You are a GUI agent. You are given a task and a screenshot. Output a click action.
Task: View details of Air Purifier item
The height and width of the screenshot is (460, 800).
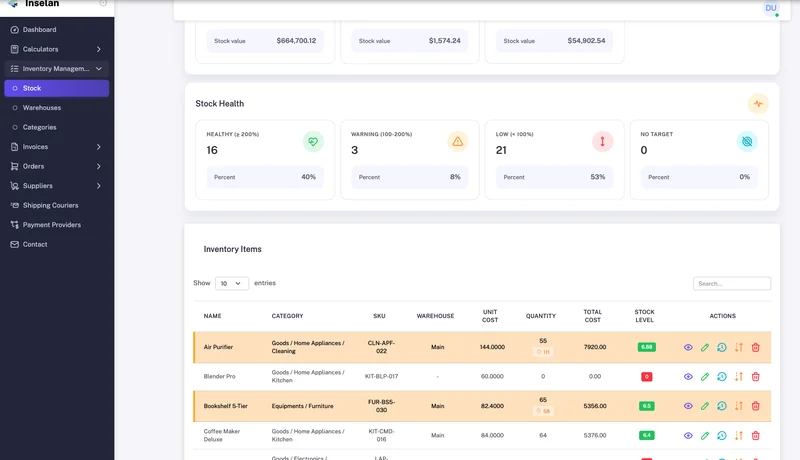(x=688, y=347)
